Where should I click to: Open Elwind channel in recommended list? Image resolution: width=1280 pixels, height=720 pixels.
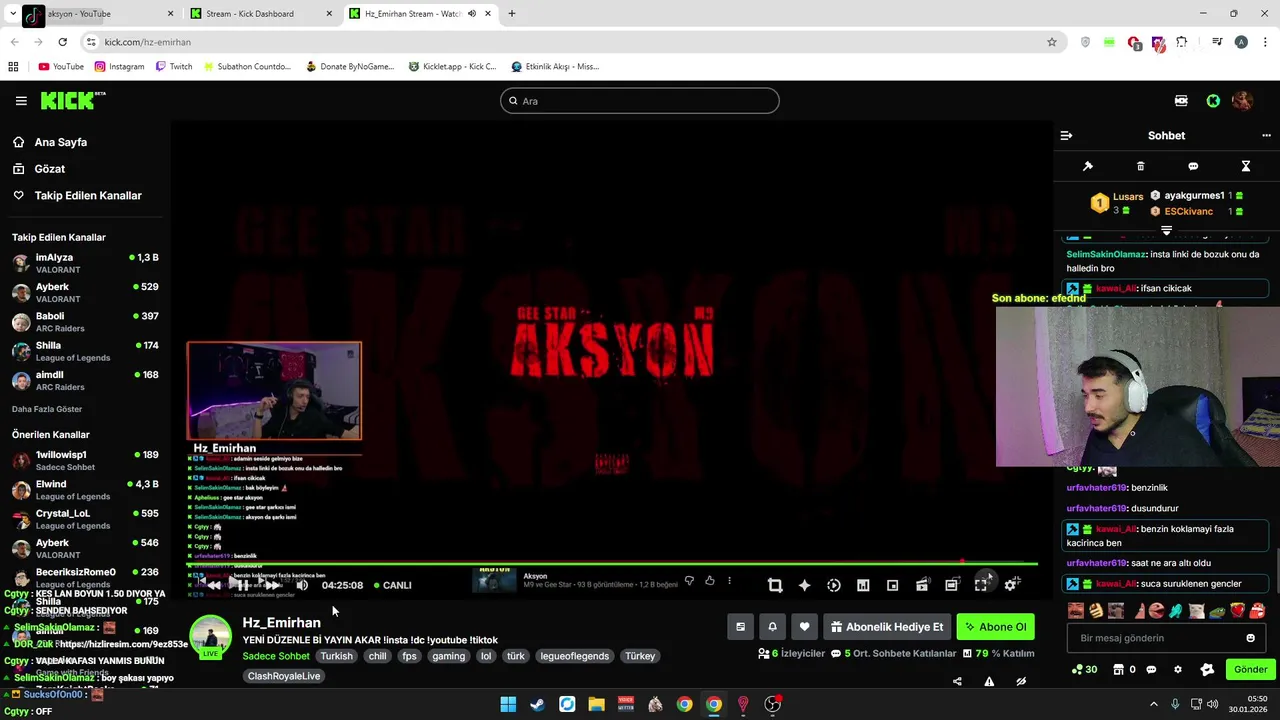point(85,490)
